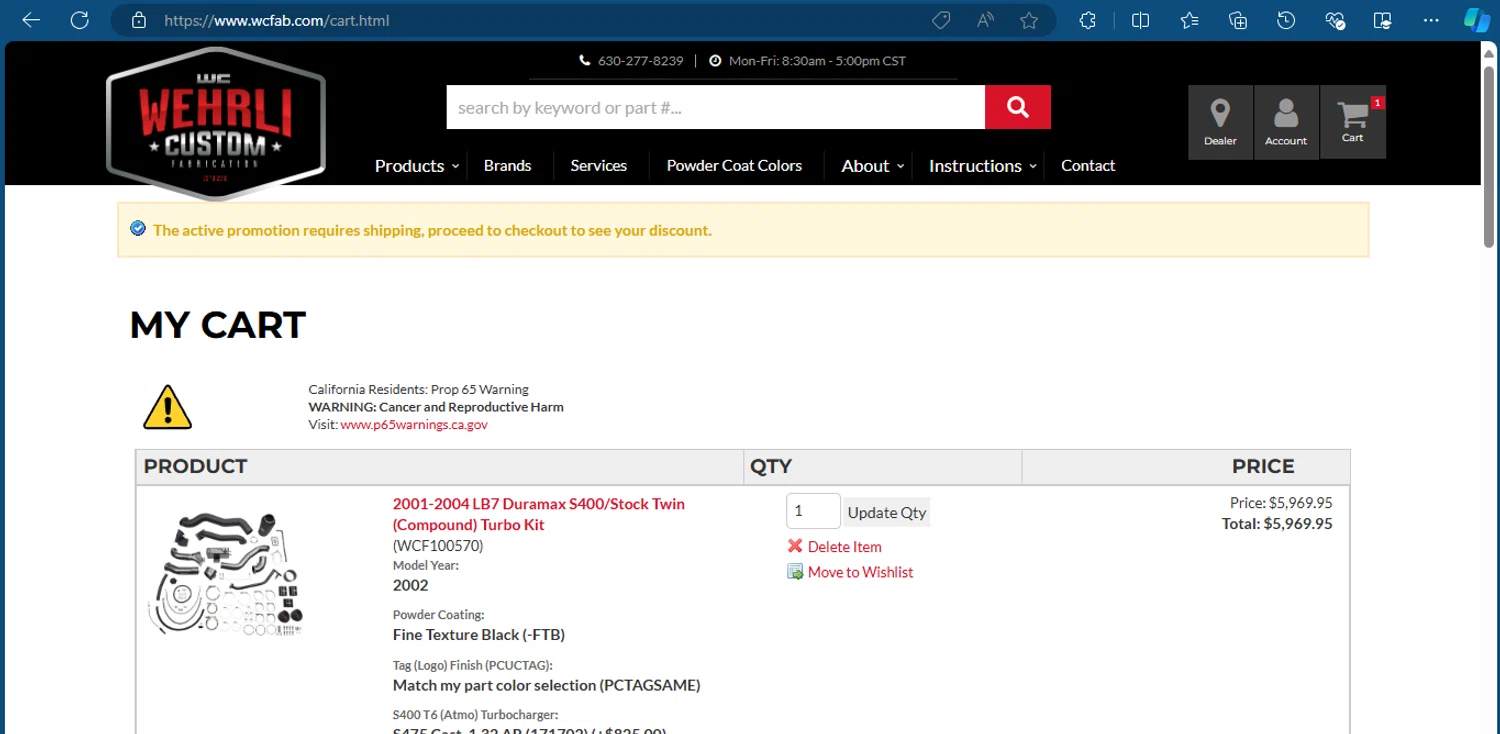This screenshot has width=1500, height=734.
Task: Click the red X Delete Item icon
Action: [795, 546]
